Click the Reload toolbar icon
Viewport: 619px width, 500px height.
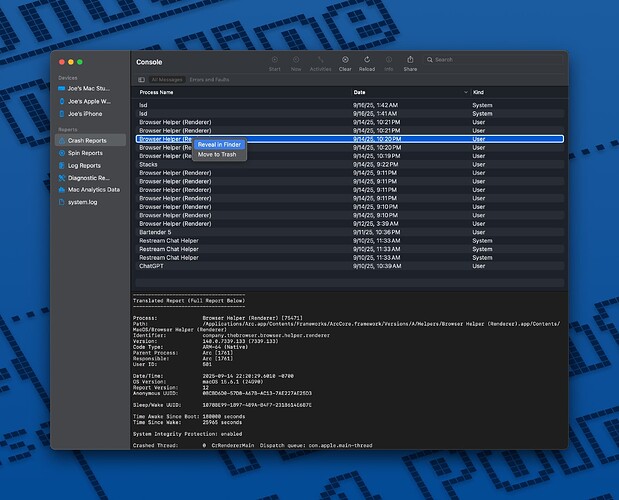click(x=366, y=62)
